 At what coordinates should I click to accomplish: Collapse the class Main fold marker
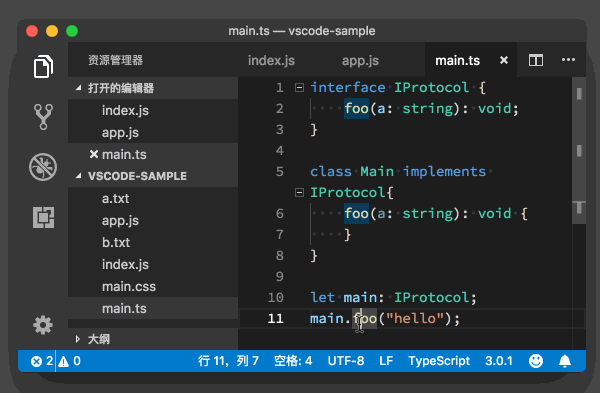click(x=299, y=192)
